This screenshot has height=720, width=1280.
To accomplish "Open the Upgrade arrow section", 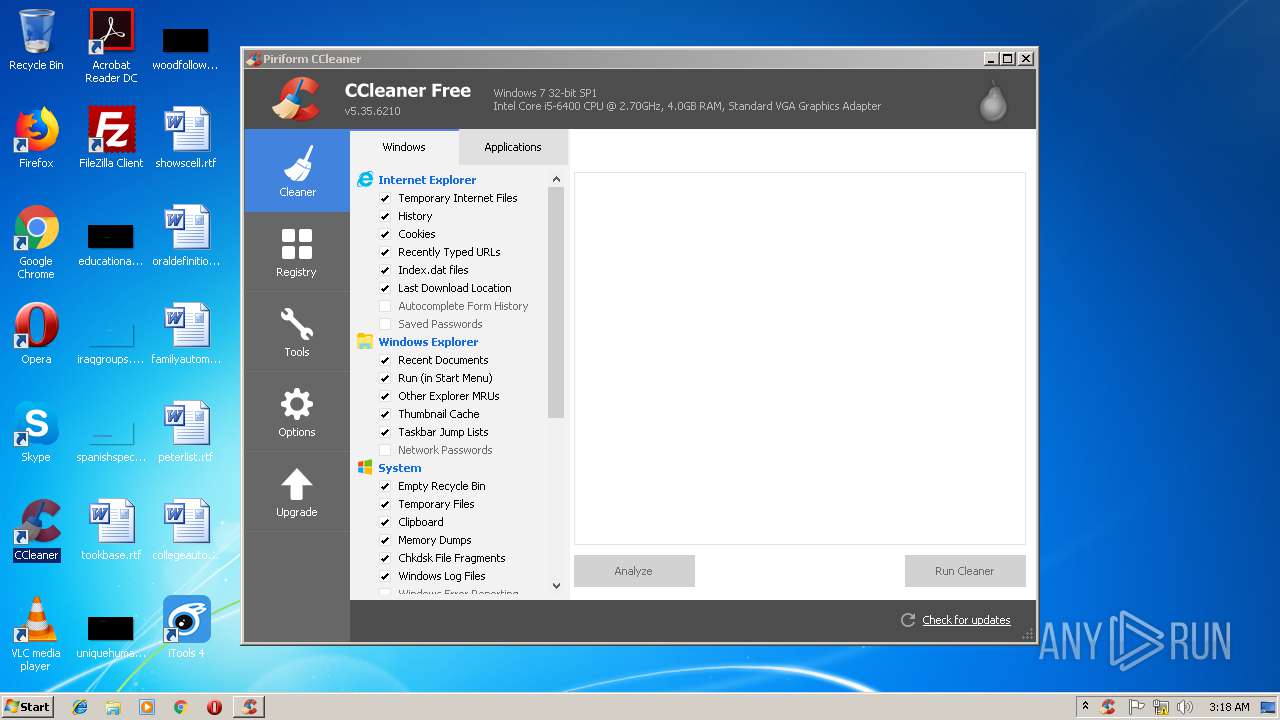I will click(297, 492).
